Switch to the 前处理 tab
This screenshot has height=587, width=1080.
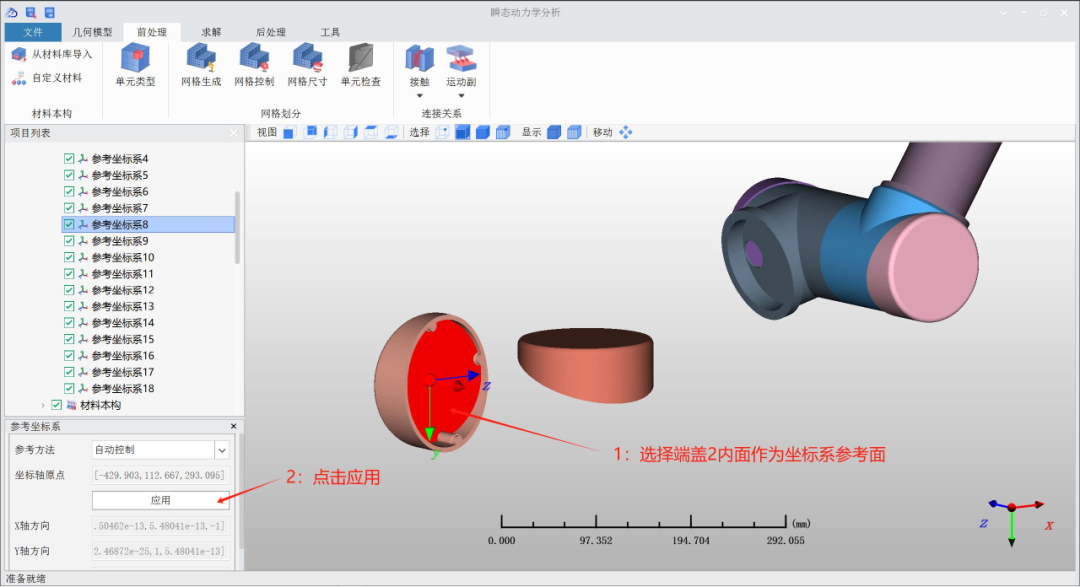click(x=152, y=32)
